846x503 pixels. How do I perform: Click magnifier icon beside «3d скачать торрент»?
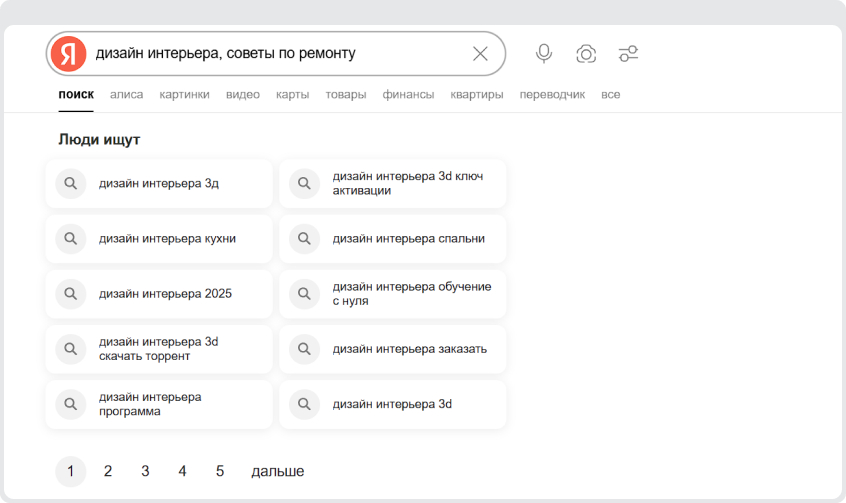tap(71, 349)
